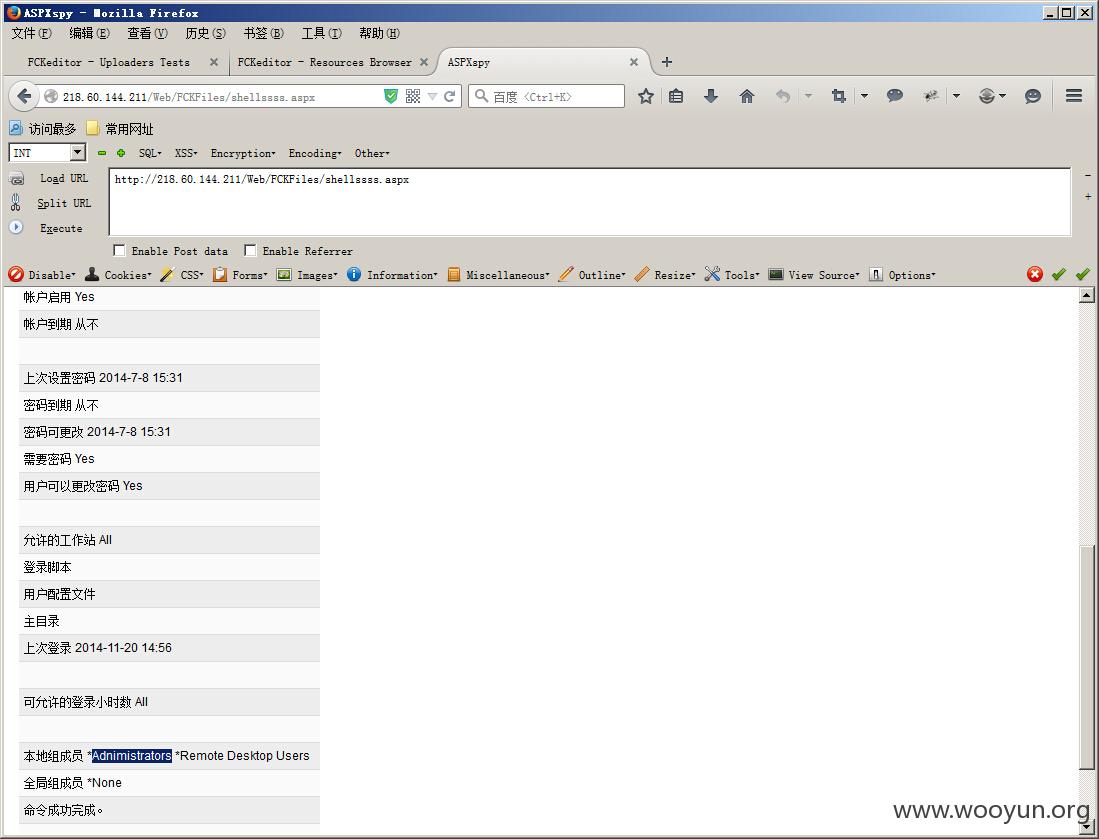1099x839 pixels.
Task: Click the red error X icon in developer toolbar
Action: pos(1035,274)
